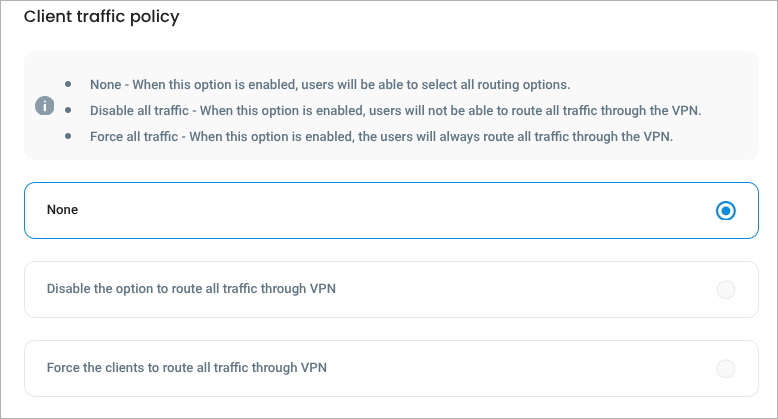The height and width of the screenshot is (419, 778).
Task: Click the "Client traffic policy" heading
Action: pyautogui.click(x=101, y=17)
